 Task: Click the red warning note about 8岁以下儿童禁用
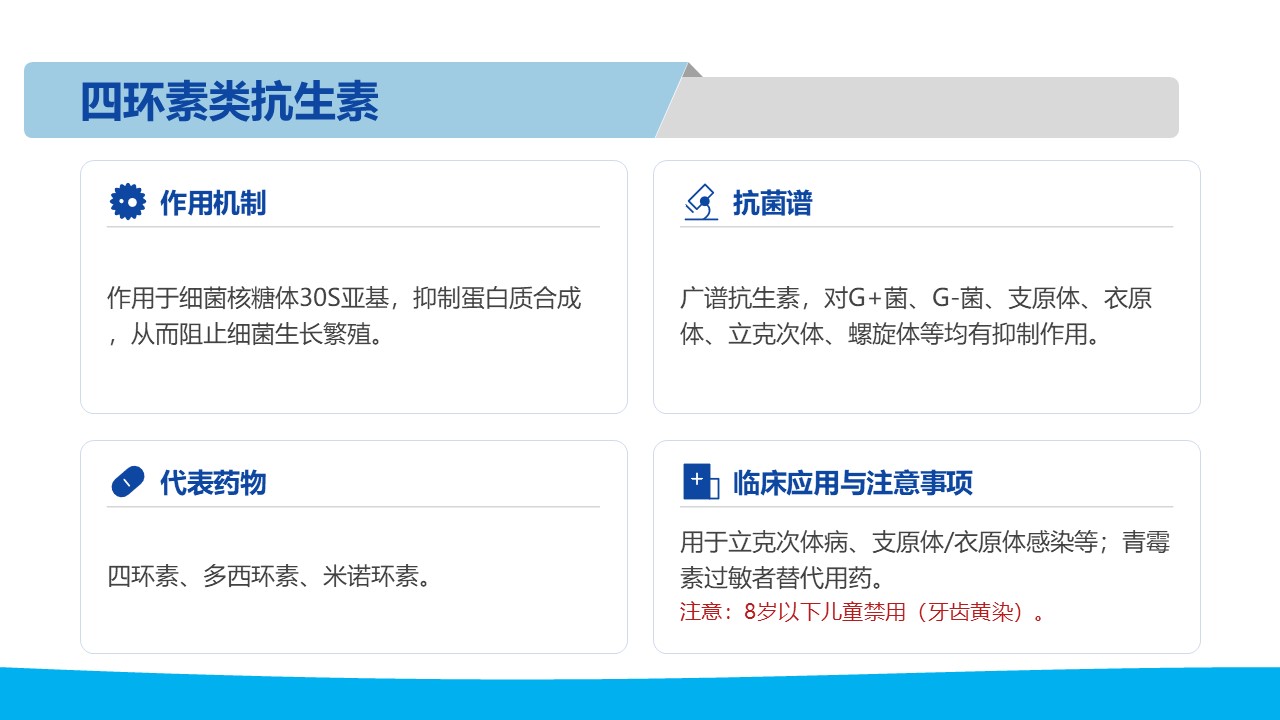point(864,612)
